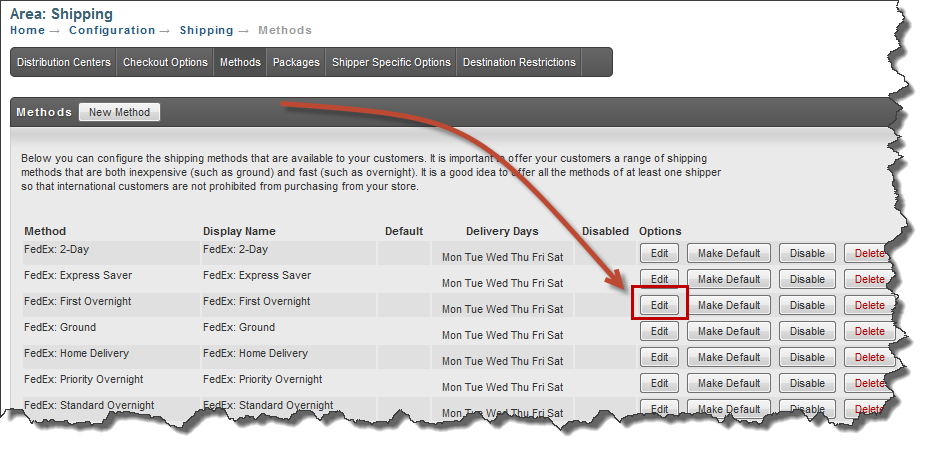The height and width of the screenshot is (452, 930).
Task: Click the FedEx: Home Delivery display name cell
Action: pos(289,357)
